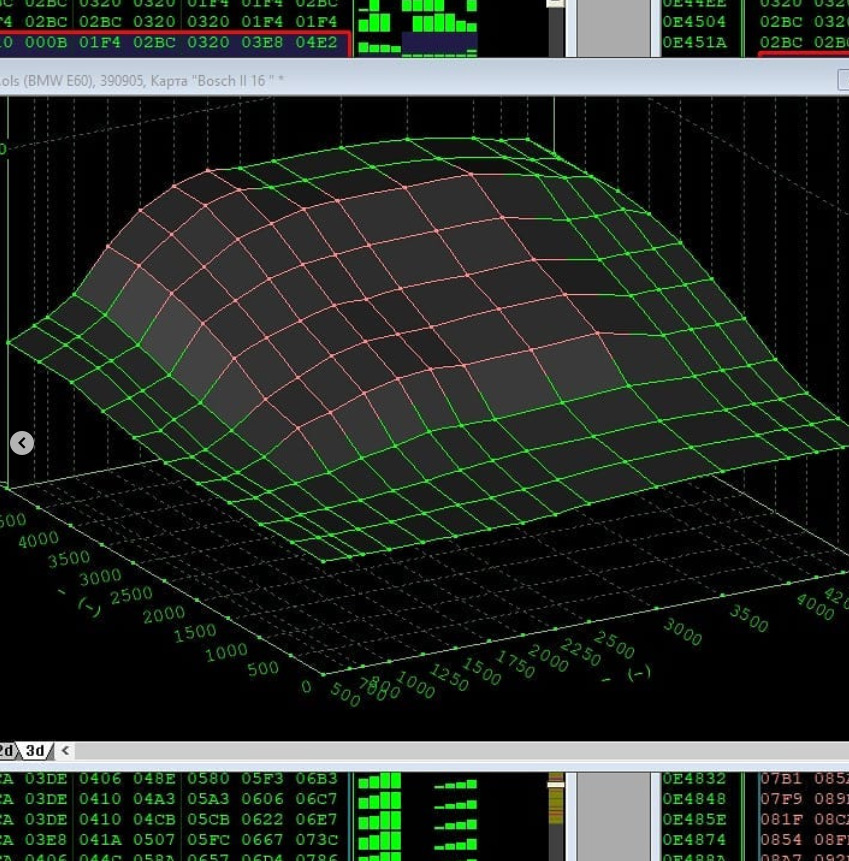The image size is (849, 861).
Task: Select the 3d view tab
Action: point(35,750)
